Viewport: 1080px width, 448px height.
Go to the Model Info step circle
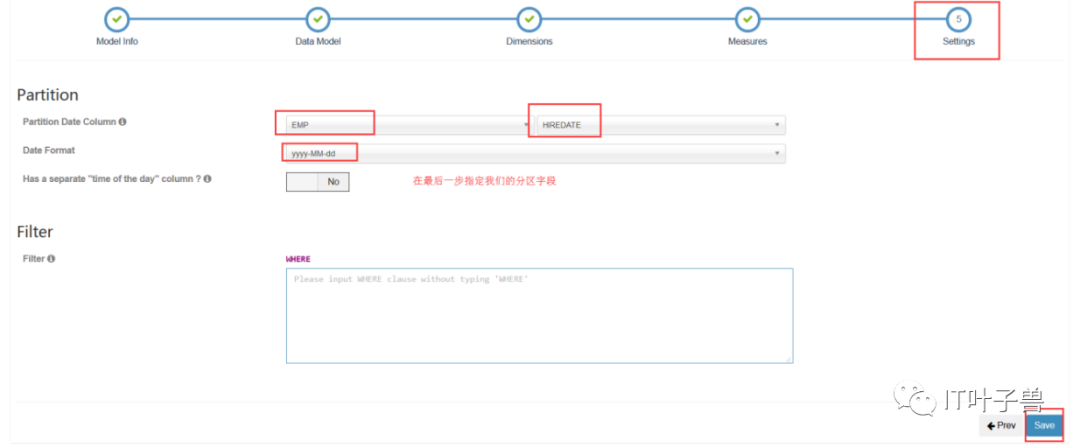(116, 19)
